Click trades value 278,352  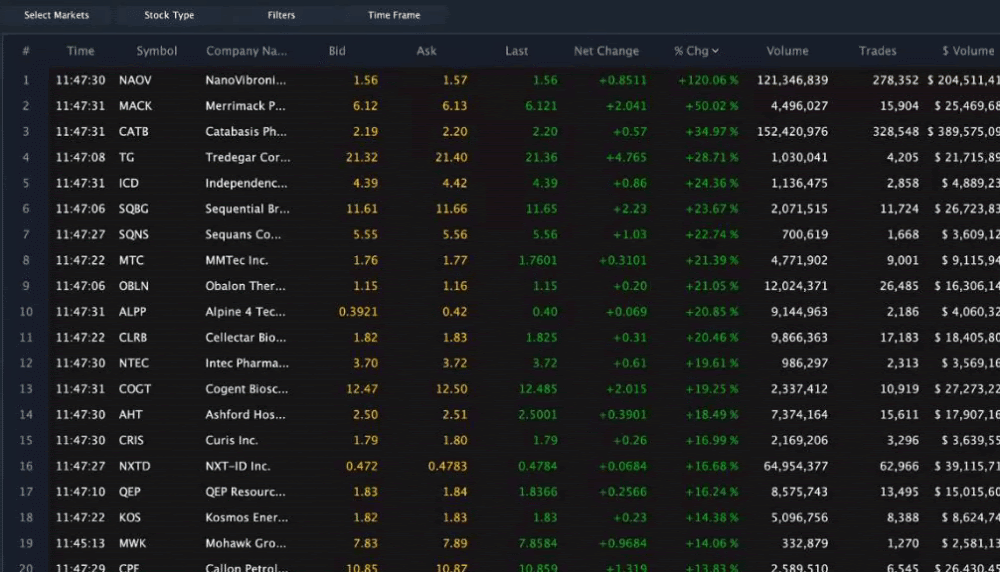click(x=895, y=80)
